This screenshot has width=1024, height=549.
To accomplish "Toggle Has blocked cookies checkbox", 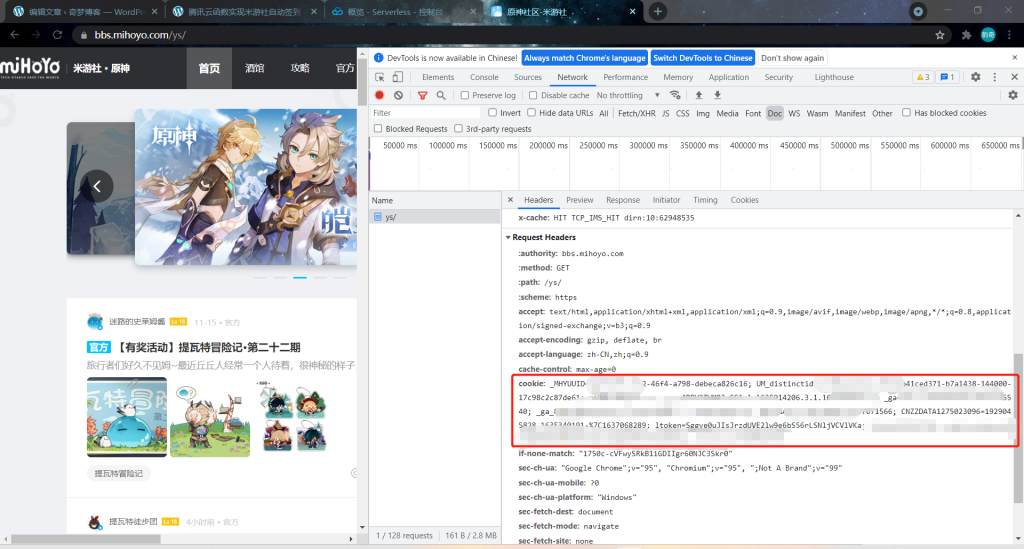I will coord(906,112).
